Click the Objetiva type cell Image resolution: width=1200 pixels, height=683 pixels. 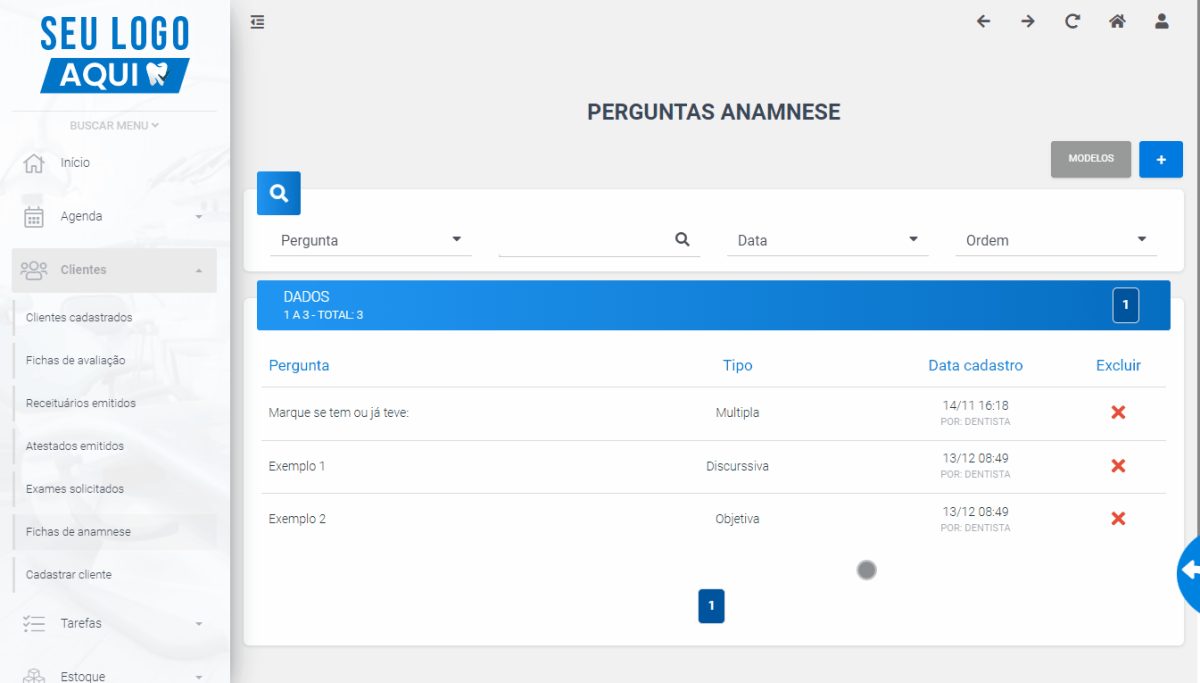click(x=737, y=519)
